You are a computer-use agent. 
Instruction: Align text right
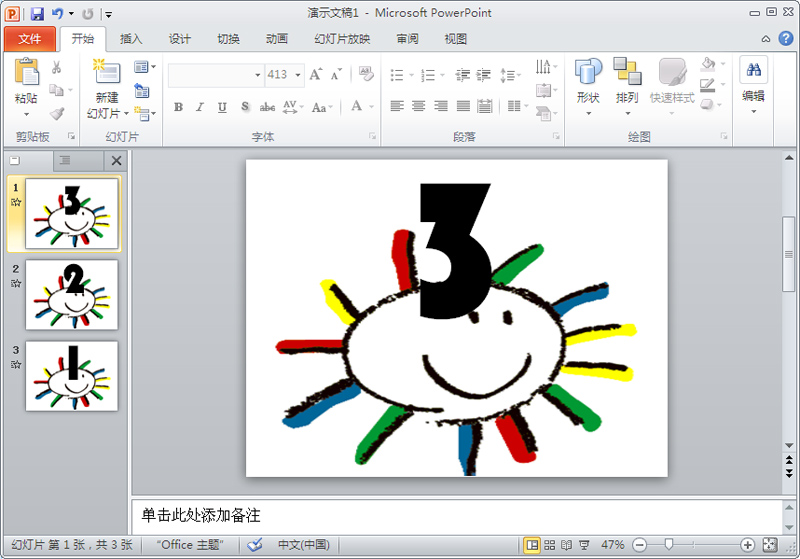coord(441,106)
